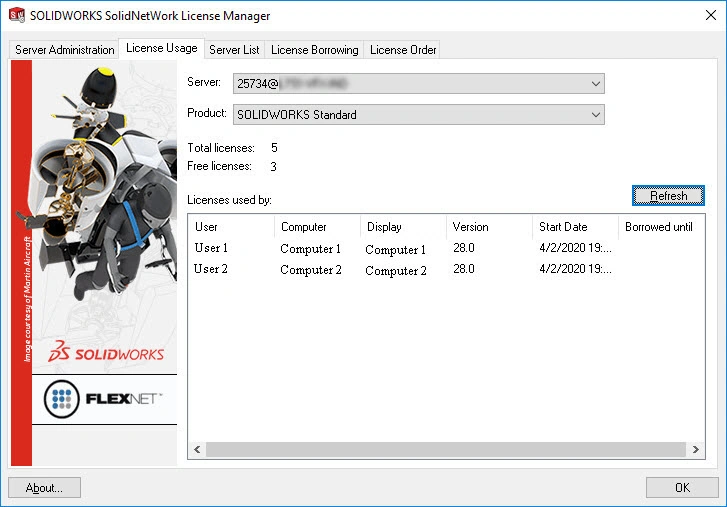Open the License Order tab
This screenshot has width=727, height=507.
(x=403, y=50)
